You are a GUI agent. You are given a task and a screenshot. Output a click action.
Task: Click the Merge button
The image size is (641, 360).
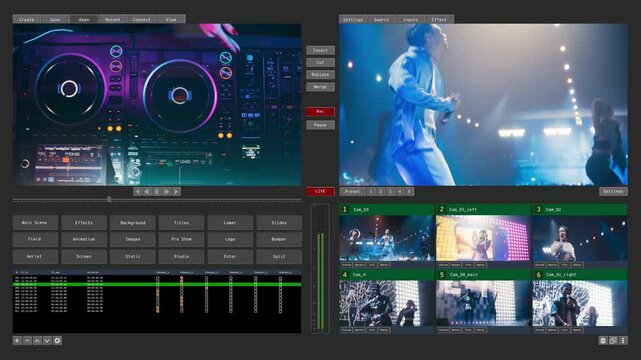point(320,87)
